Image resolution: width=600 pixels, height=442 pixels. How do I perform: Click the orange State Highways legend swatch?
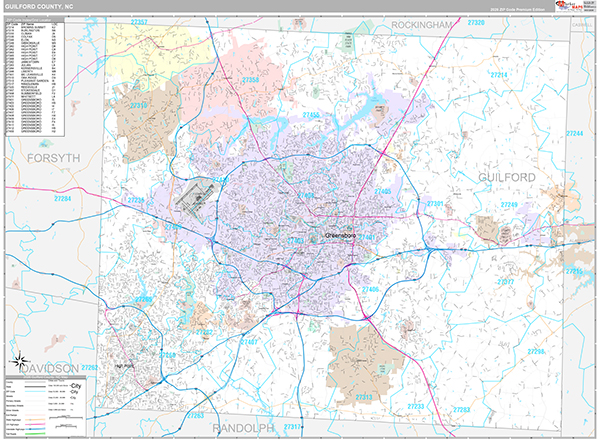tap(35, 419)
